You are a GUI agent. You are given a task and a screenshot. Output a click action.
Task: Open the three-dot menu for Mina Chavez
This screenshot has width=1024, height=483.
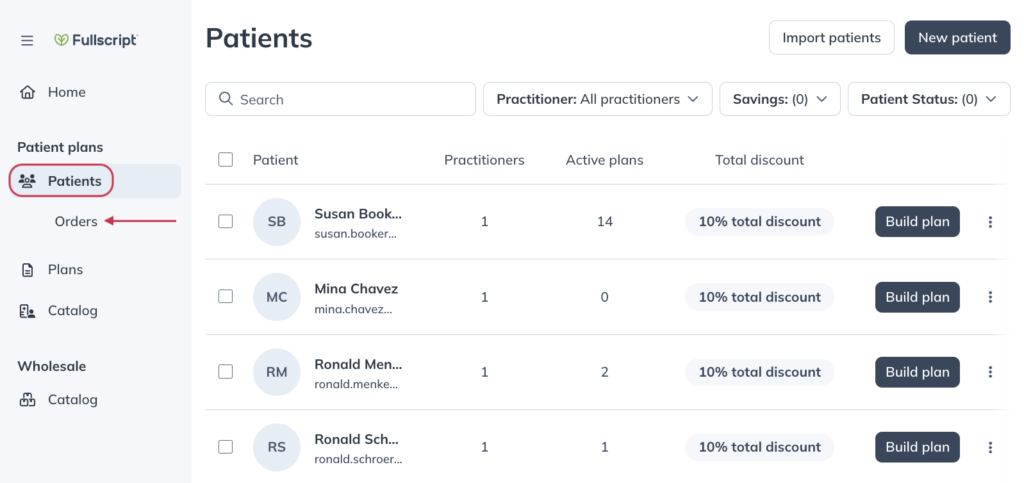(990, 297)
